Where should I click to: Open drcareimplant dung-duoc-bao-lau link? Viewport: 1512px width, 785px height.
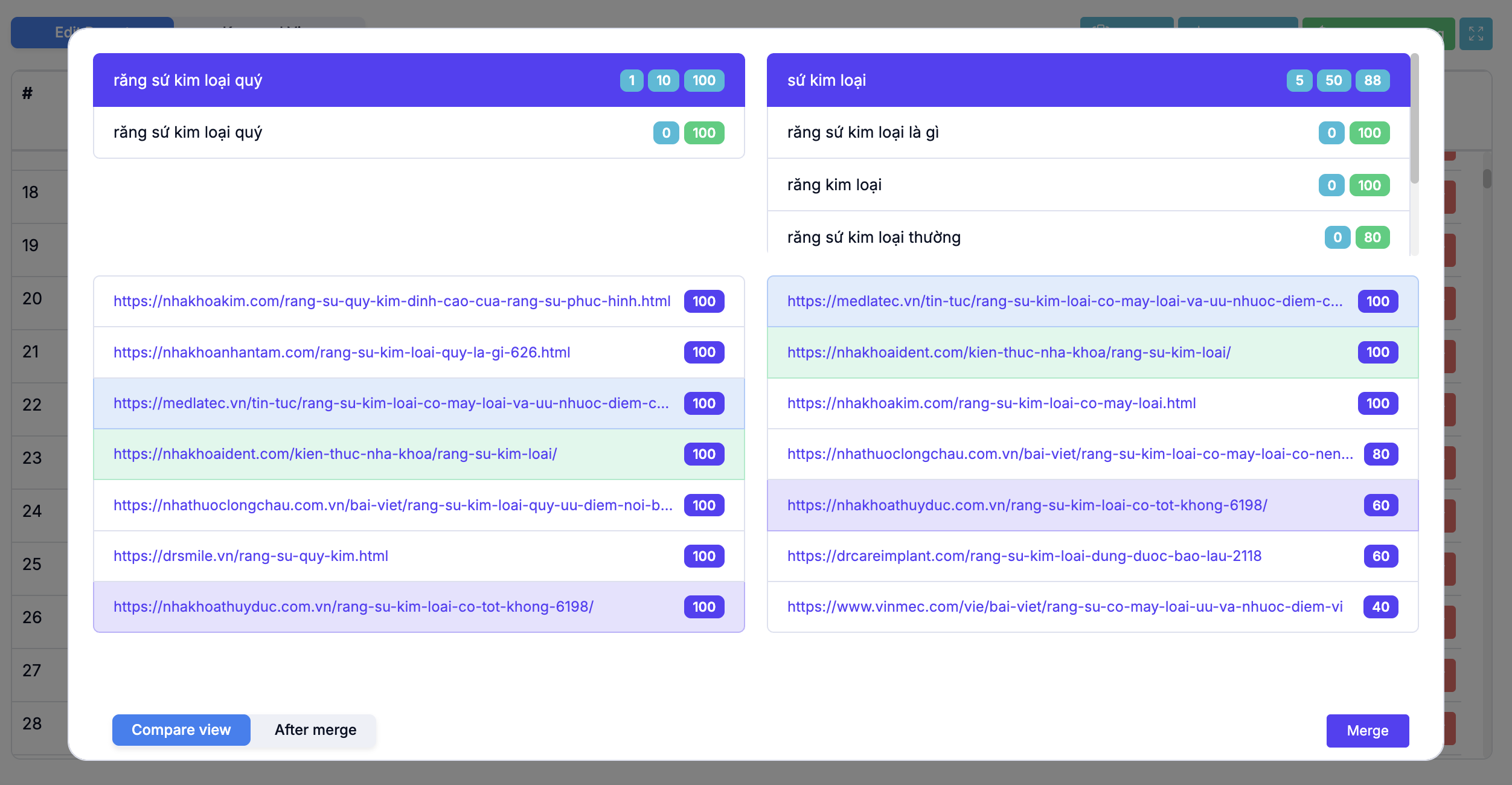coord(1024,556)
